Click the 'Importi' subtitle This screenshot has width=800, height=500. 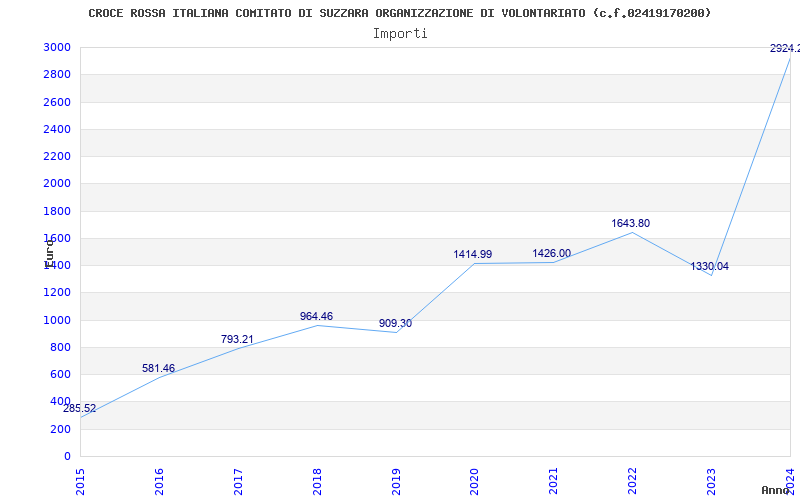point(400,34)
